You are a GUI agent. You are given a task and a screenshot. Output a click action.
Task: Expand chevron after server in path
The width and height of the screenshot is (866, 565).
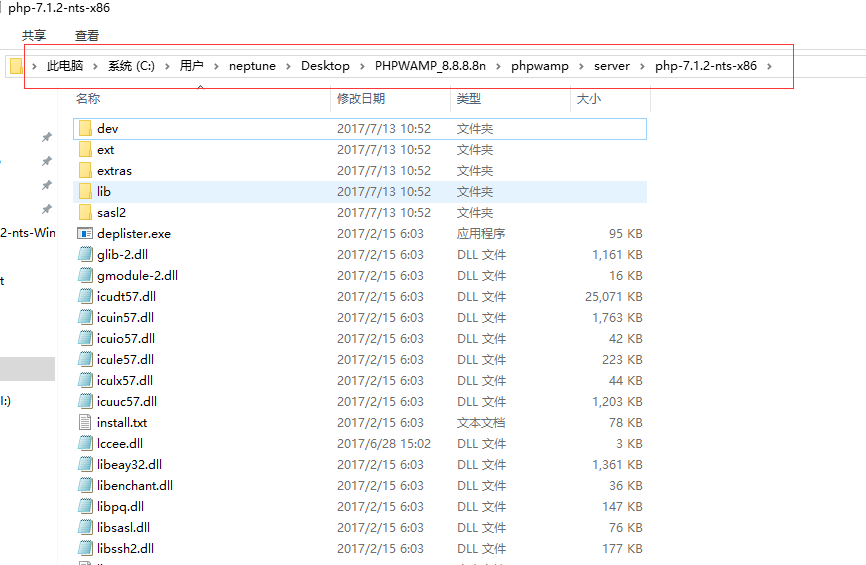click(x=642, y=66)
